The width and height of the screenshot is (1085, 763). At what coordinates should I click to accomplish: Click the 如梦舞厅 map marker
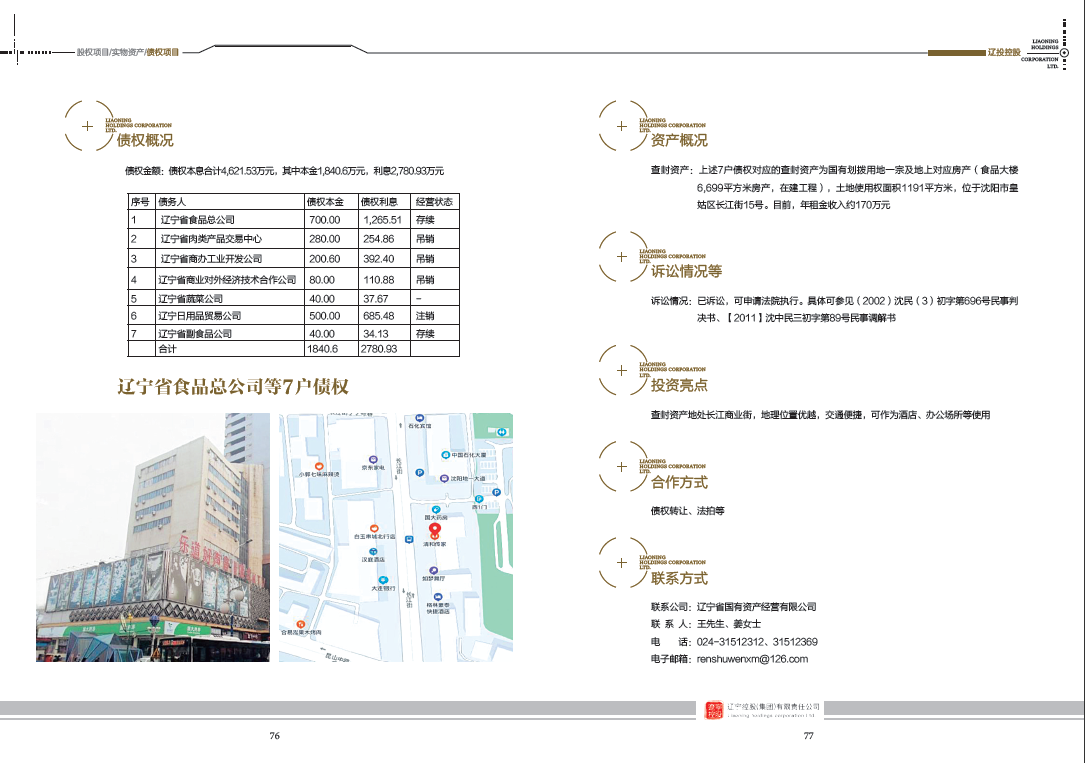(x=434, y=571)
